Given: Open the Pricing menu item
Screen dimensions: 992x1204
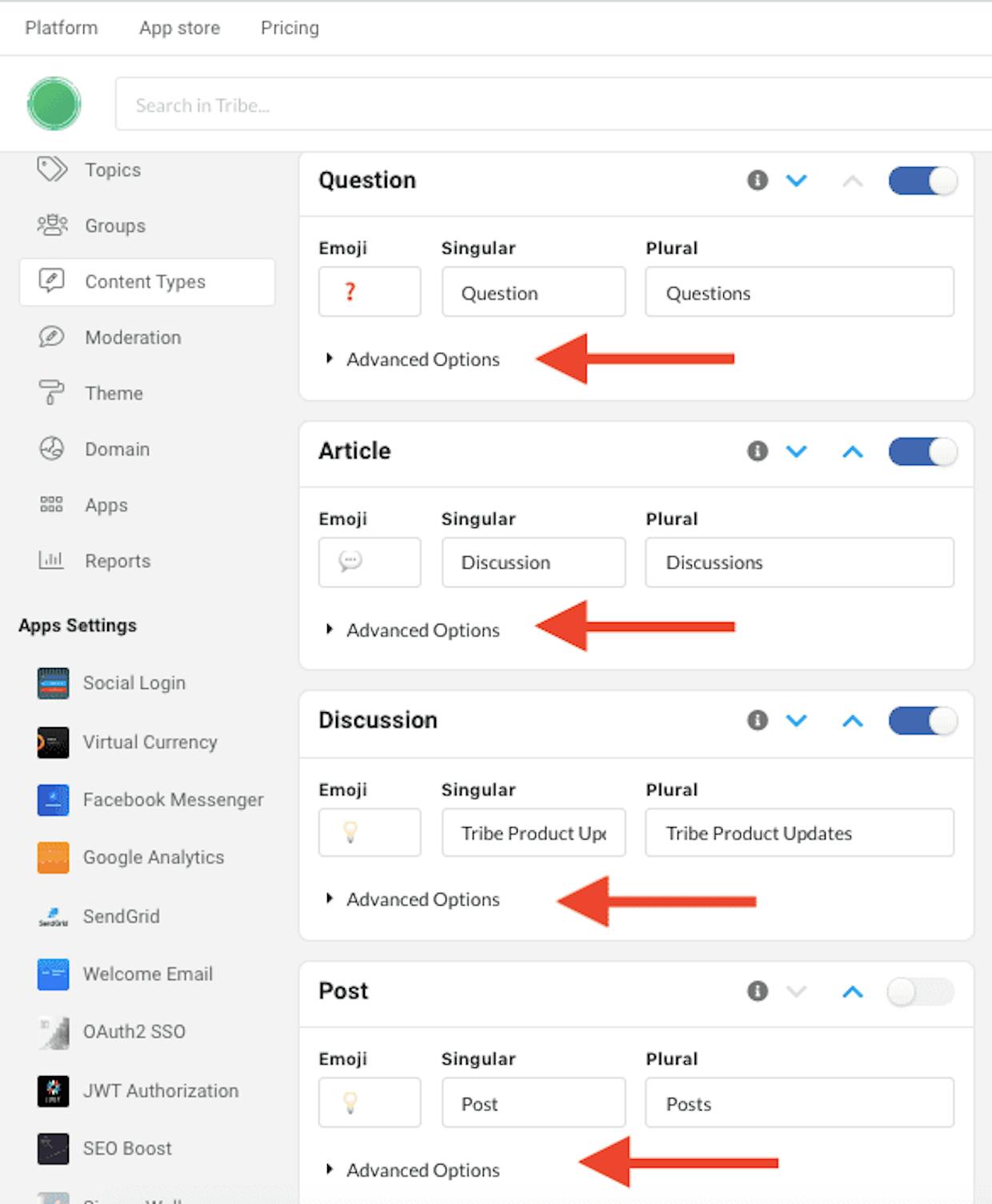Looking at the screenshot, I should (290, 28).
